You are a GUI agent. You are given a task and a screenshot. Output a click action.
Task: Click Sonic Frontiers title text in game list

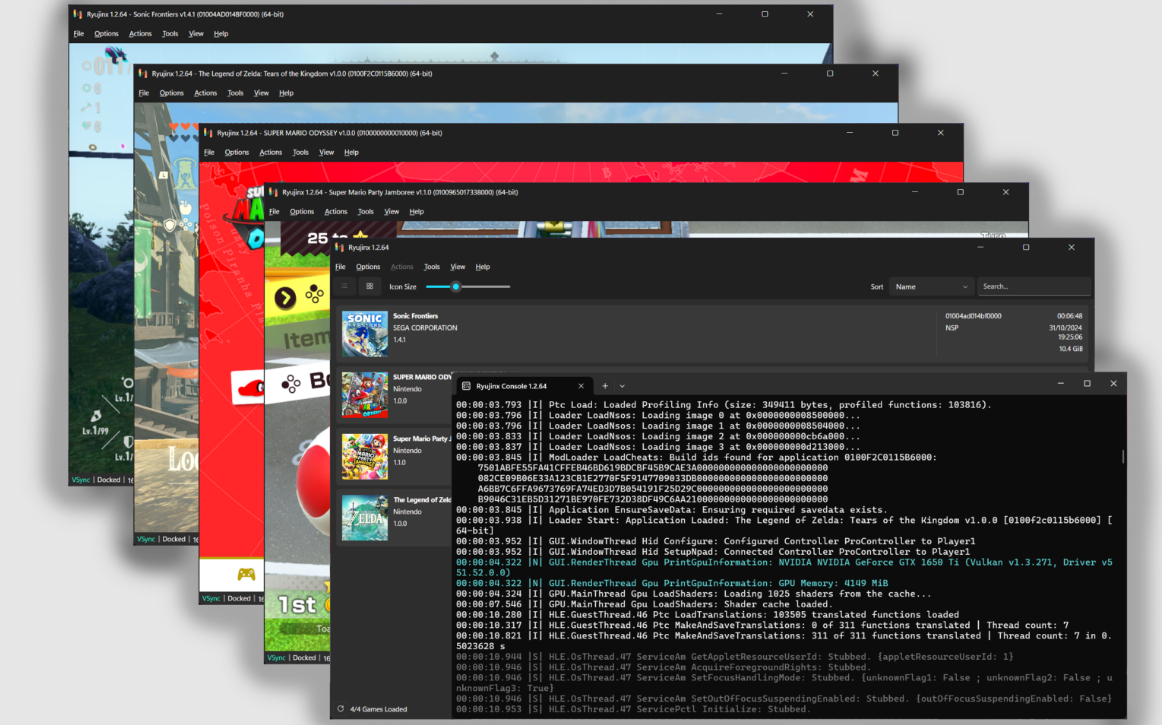tap(415, 316)
